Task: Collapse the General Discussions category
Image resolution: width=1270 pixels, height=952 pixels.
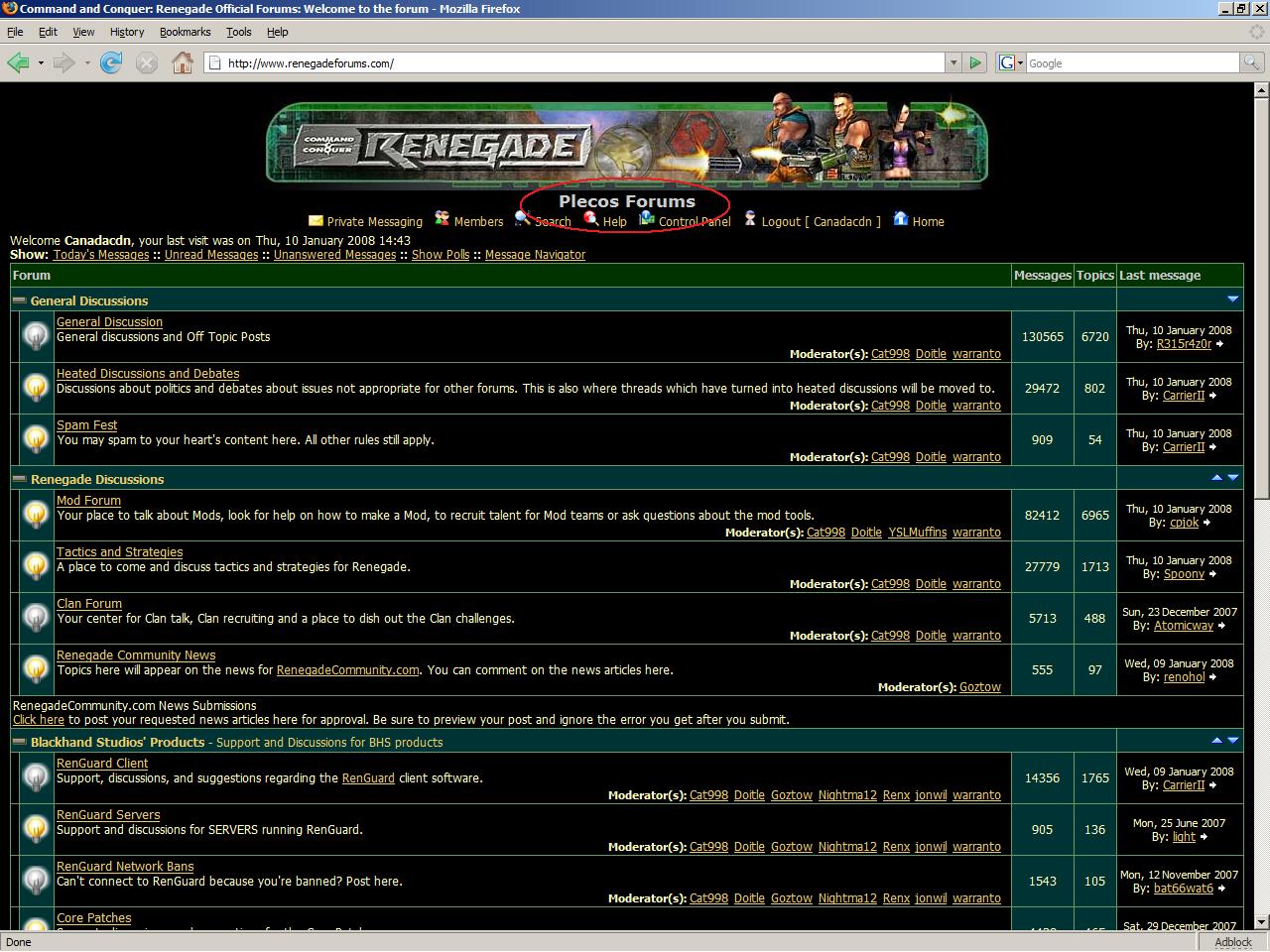Action: pos(19,300)
